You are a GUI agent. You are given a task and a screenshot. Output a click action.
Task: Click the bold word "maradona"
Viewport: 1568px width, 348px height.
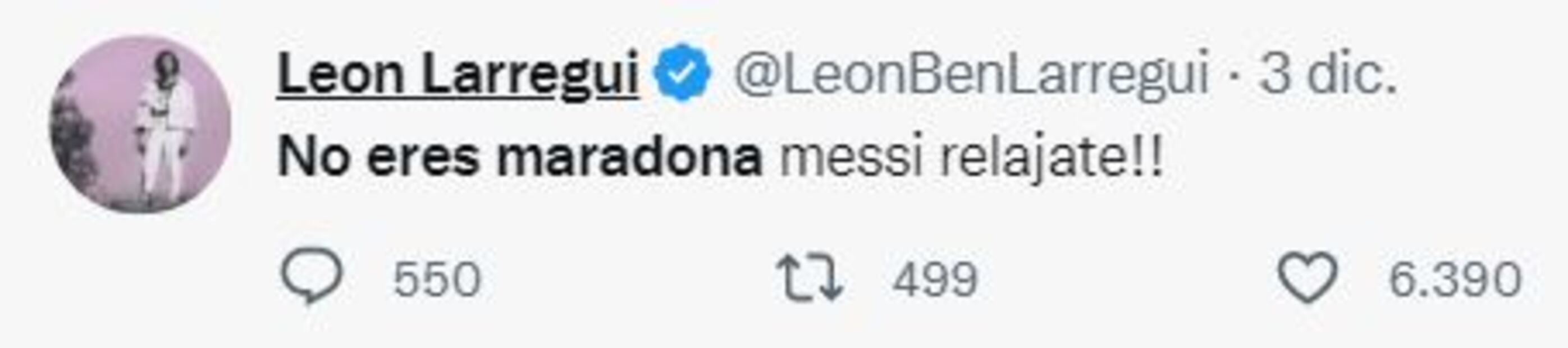tap(629, 158)
